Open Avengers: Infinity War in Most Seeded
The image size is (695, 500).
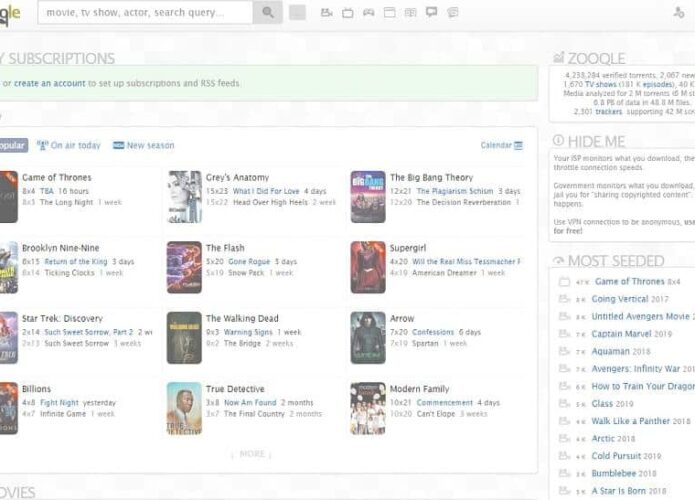pyautogui.click(x=636, y=369)
